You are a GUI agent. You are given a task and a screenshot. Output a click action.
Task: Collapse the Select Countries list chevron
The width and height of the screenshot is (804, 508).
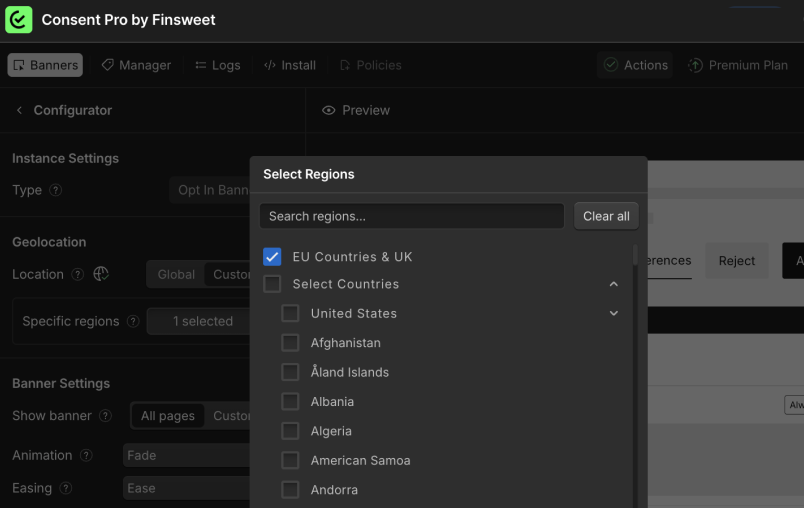click(613, 284)
